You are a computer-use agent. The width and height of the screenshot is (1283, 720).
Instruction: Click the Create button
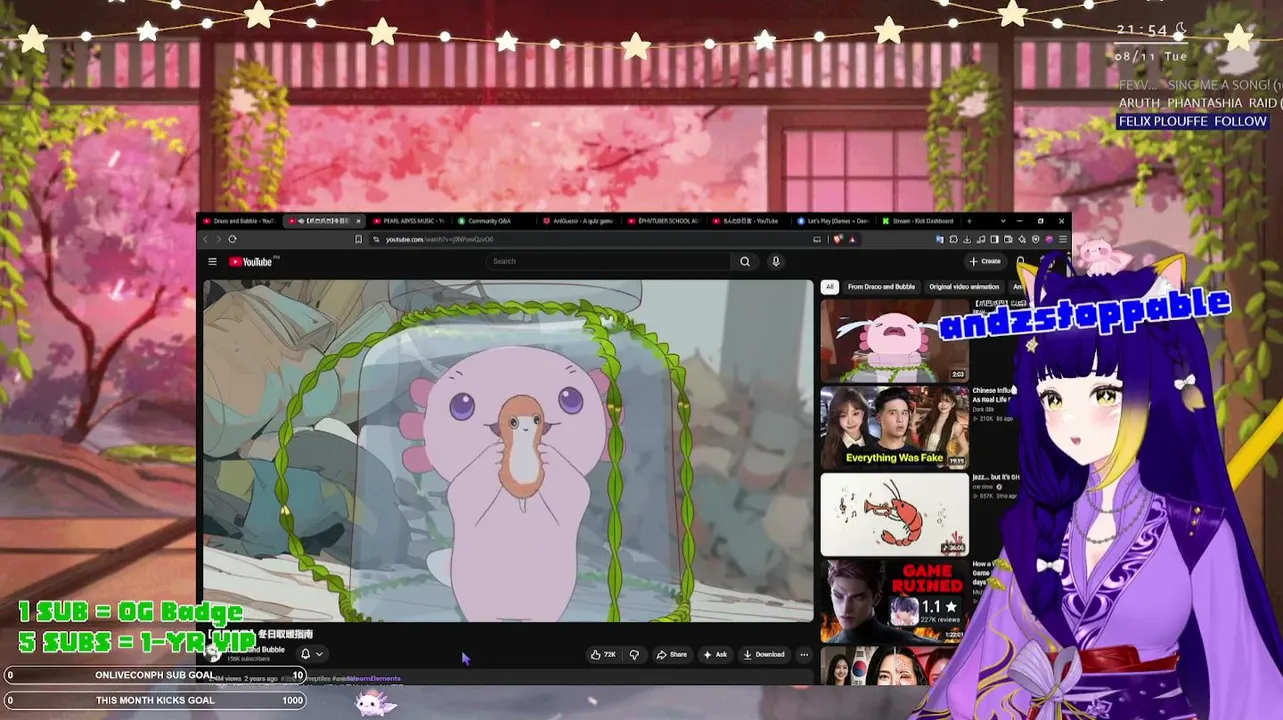[x=985, y=262]
